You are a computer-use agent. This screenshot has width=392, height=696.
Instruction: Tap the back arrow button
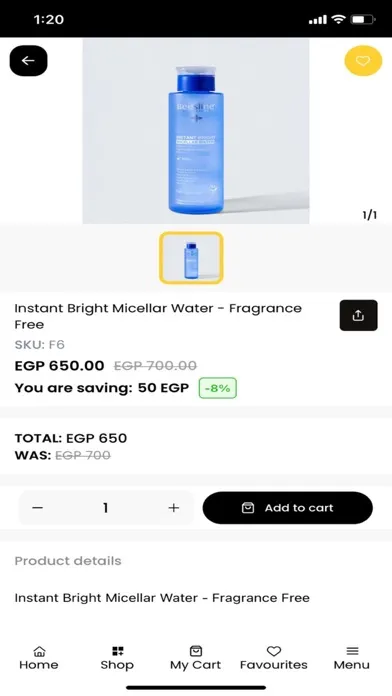point(28,61)
